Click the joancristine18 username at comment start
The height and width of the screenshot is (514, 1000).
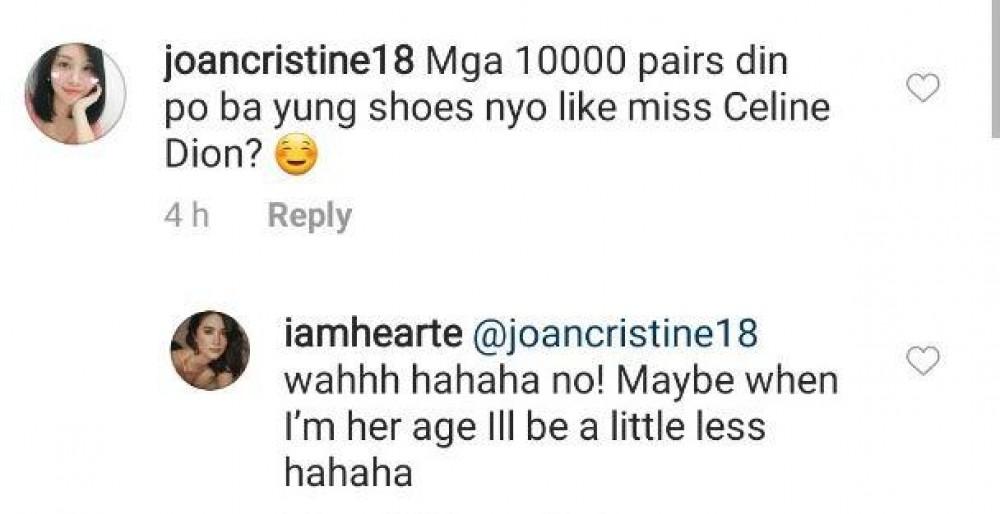pyautogui.click(x=288, y=62)
